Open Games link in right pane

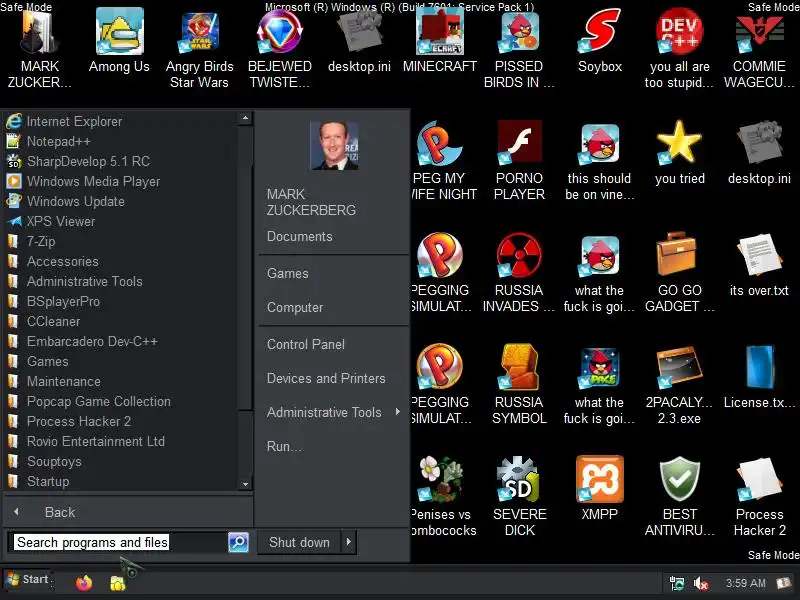[288, 273]
